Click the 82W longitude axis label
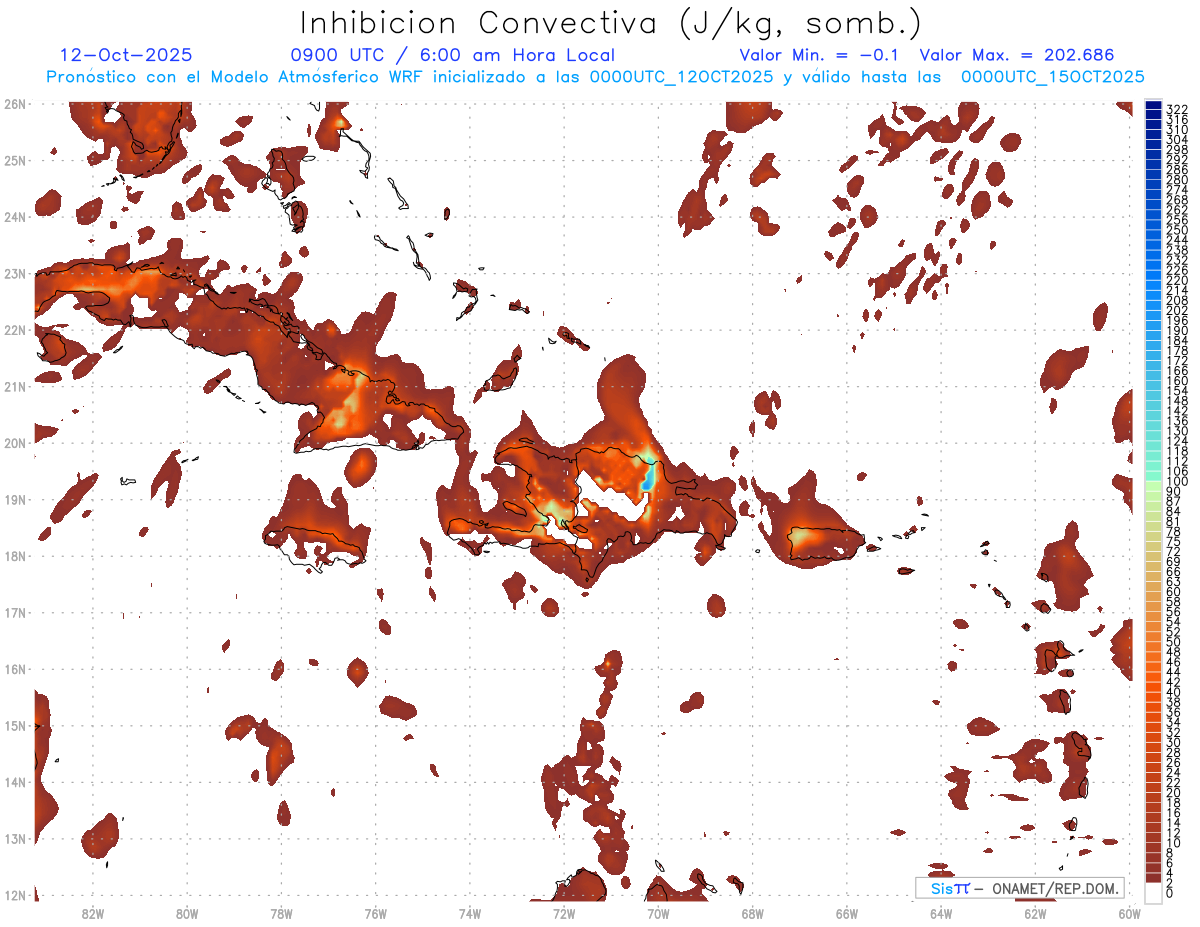The image size is (1200, 927). (93, 912)
